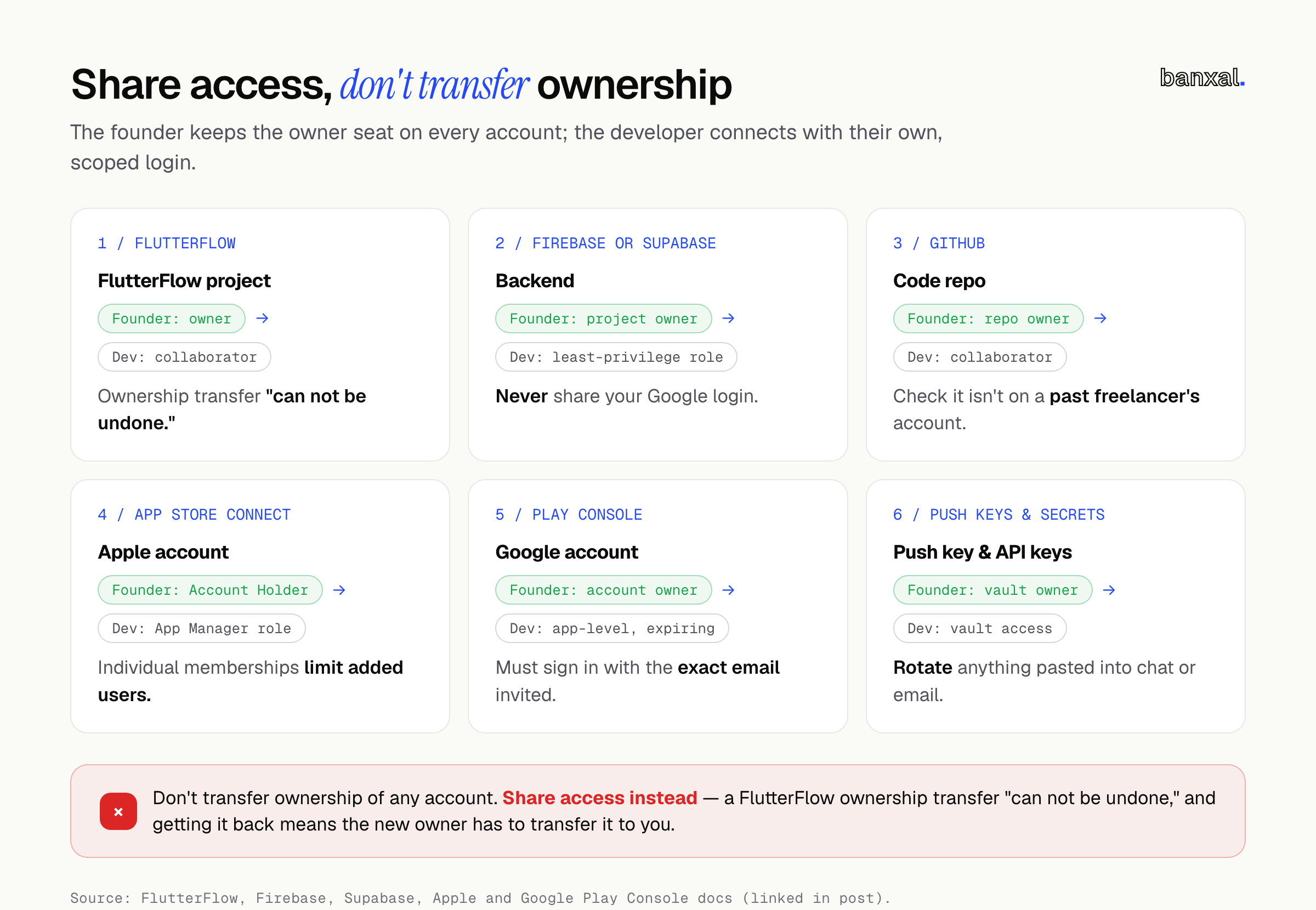1316x910 pixels.
Task: Click the 'Apple account' heading
Action: click(x=163, y=552)
